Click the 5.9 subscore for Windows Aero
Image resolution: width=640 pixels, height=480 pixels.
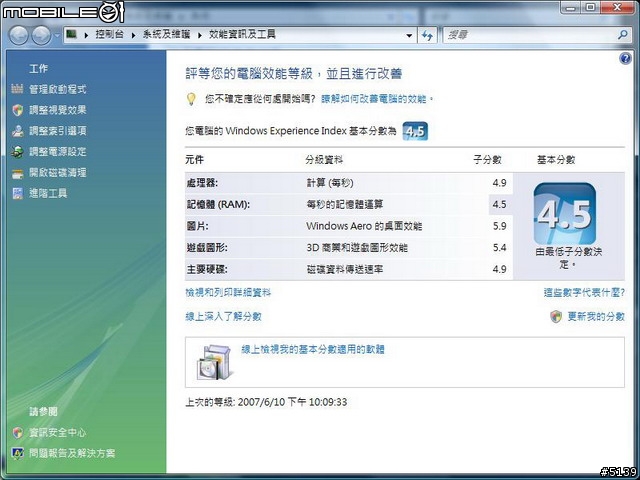[x=500, y=226]
